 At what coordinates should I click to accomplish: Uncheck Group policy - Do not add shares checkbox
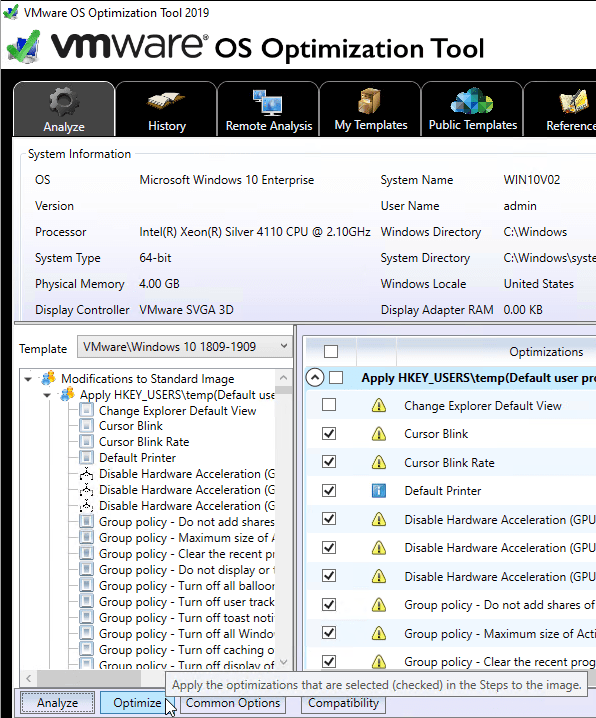click(329, 604)
